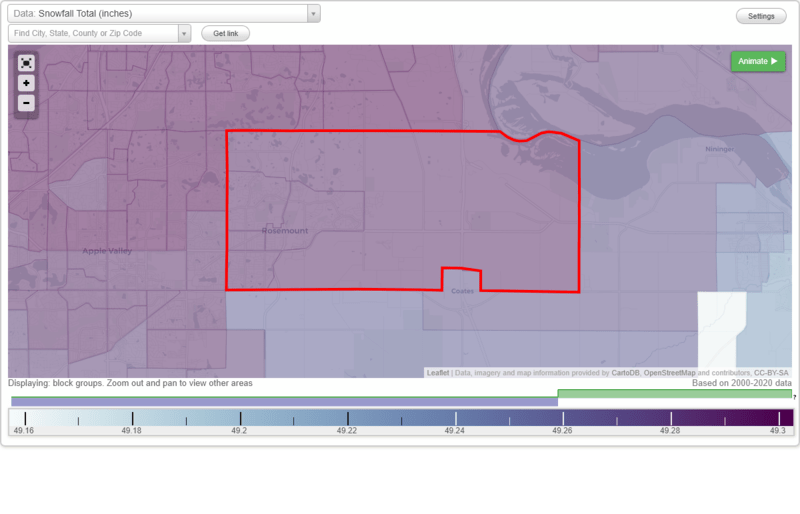The height and width of the screenshot is (514, 800).
Task: Zoom out with the minus button
Action: click(x=26, y=103)
